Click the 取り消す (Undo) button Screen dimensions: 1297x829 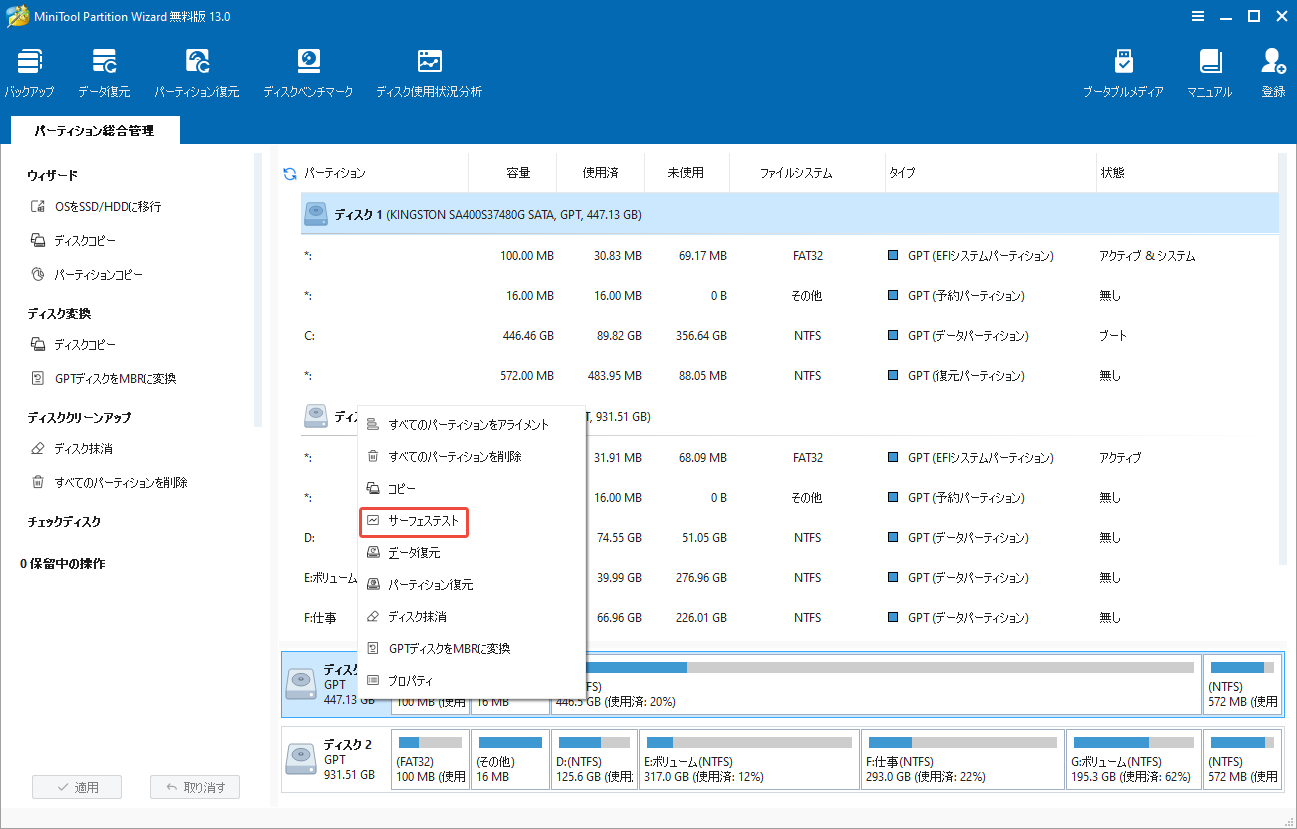194,786
